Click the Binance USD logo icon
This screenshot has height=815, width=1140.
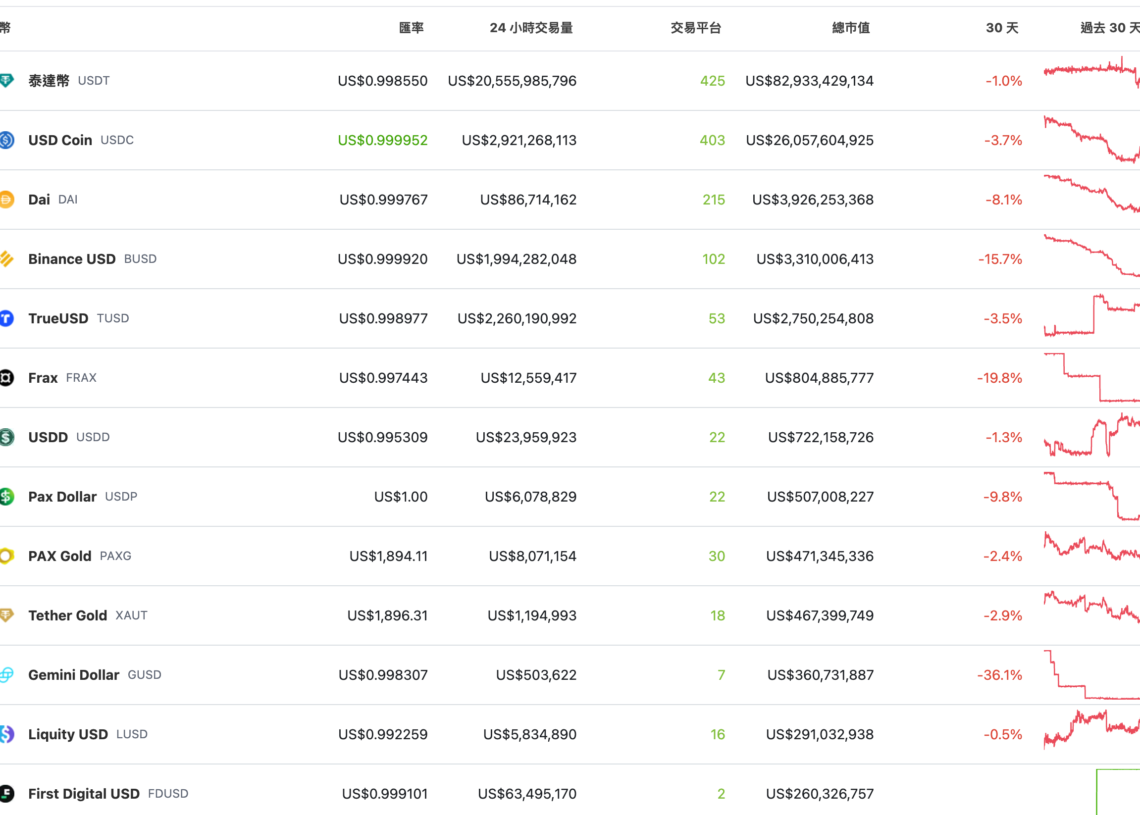tap(6, 259)
